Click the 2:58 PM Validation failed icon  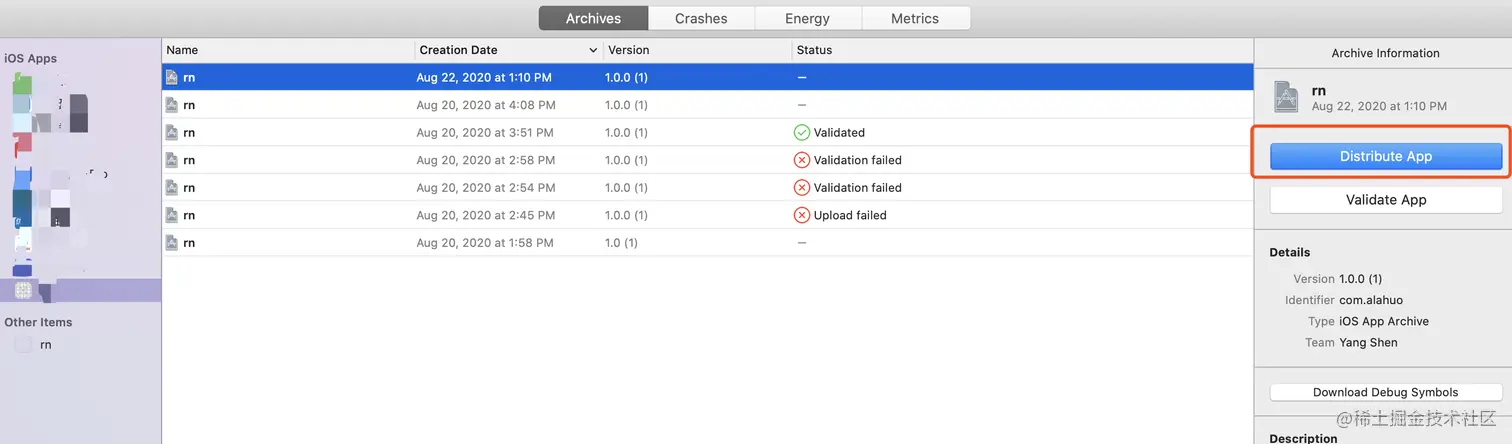pyautogui.click(x=801, y=160)
